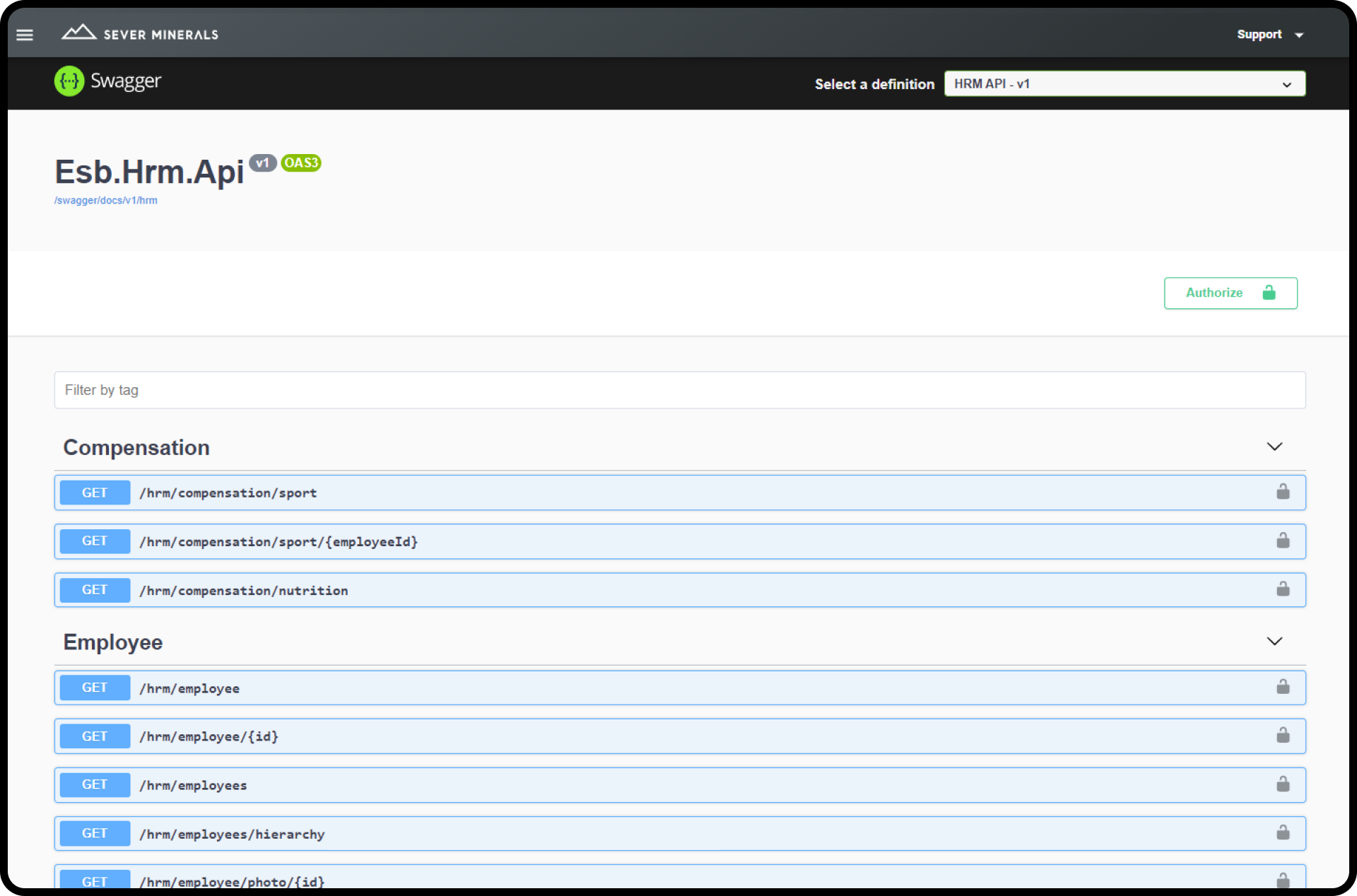Click the Authorize button
Screen dimensions: 1357x896
(1230, 293)
